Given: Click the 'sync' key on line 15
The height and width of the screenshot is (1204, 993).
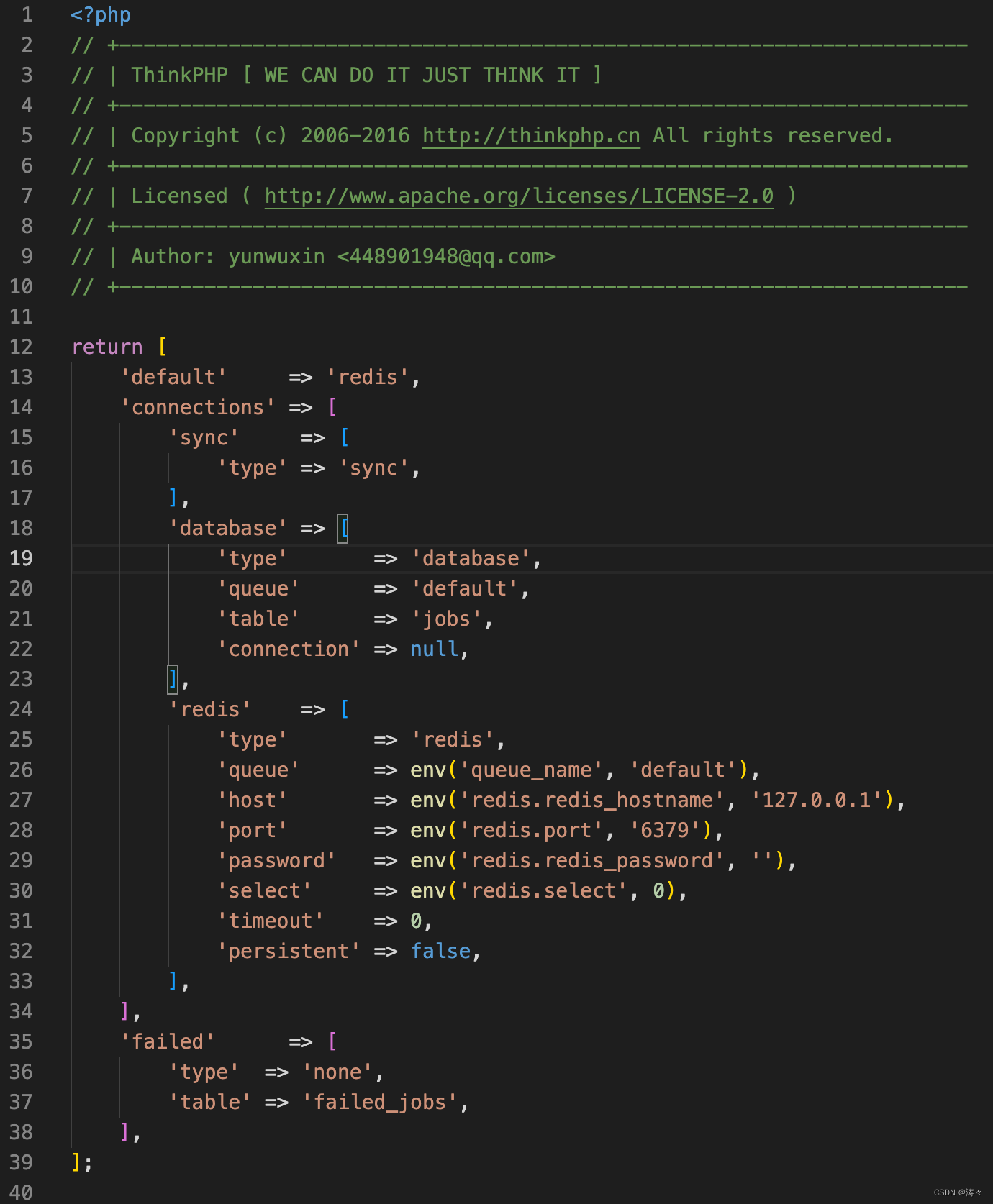Looking at the screenshot, I should (x=204, y=438).
